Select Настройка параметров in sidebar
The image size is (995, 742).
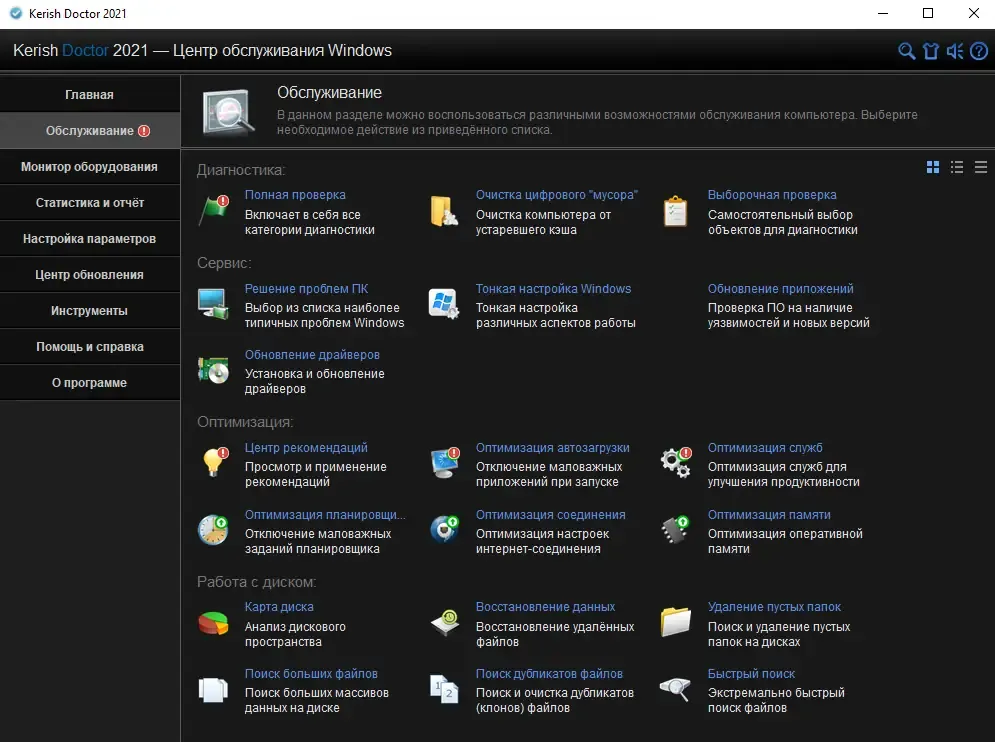(x=89, y=239)
